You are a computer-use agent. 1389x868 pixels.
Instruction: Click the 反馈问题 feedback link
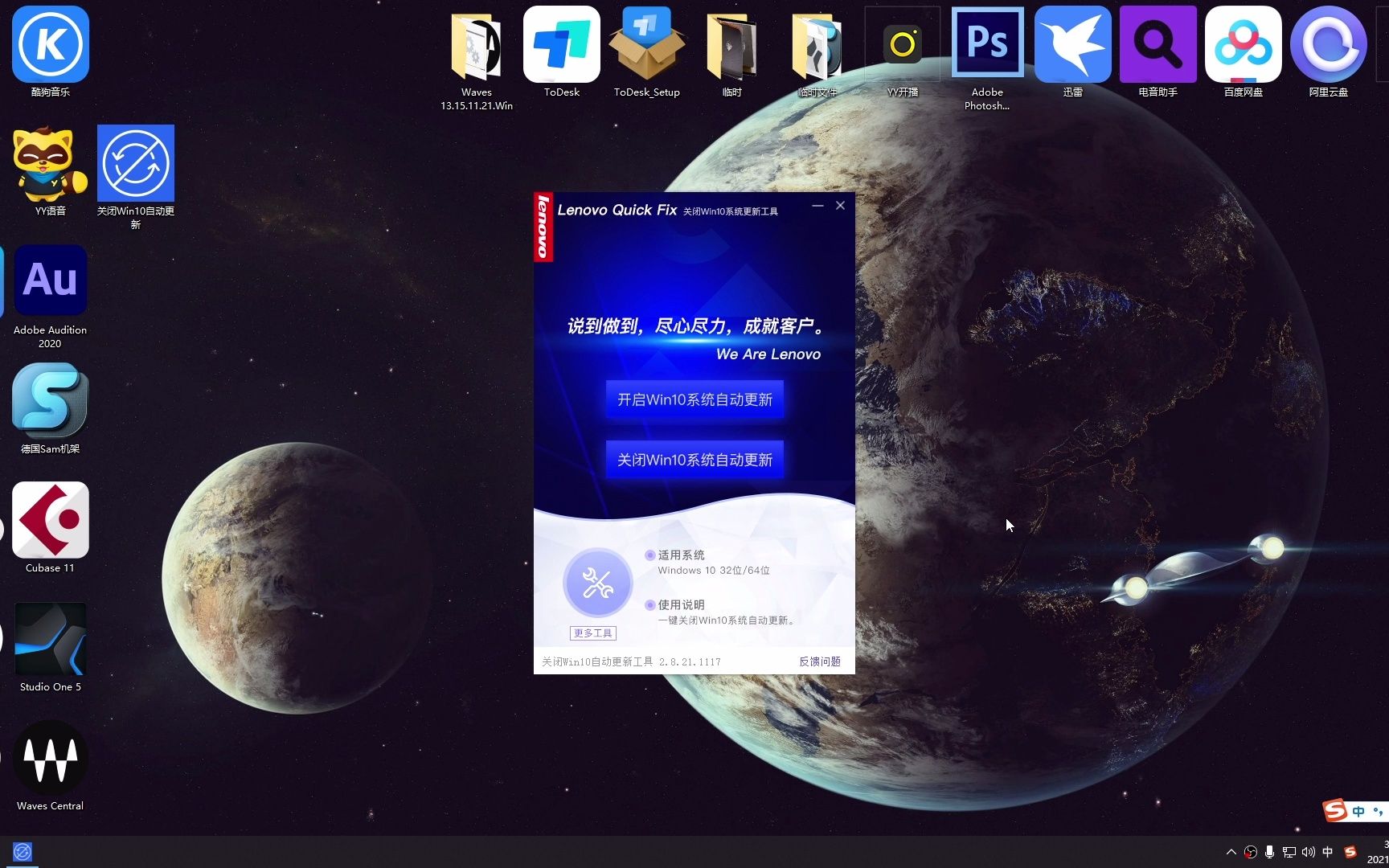pyautogui.click(x=819, y=661)
